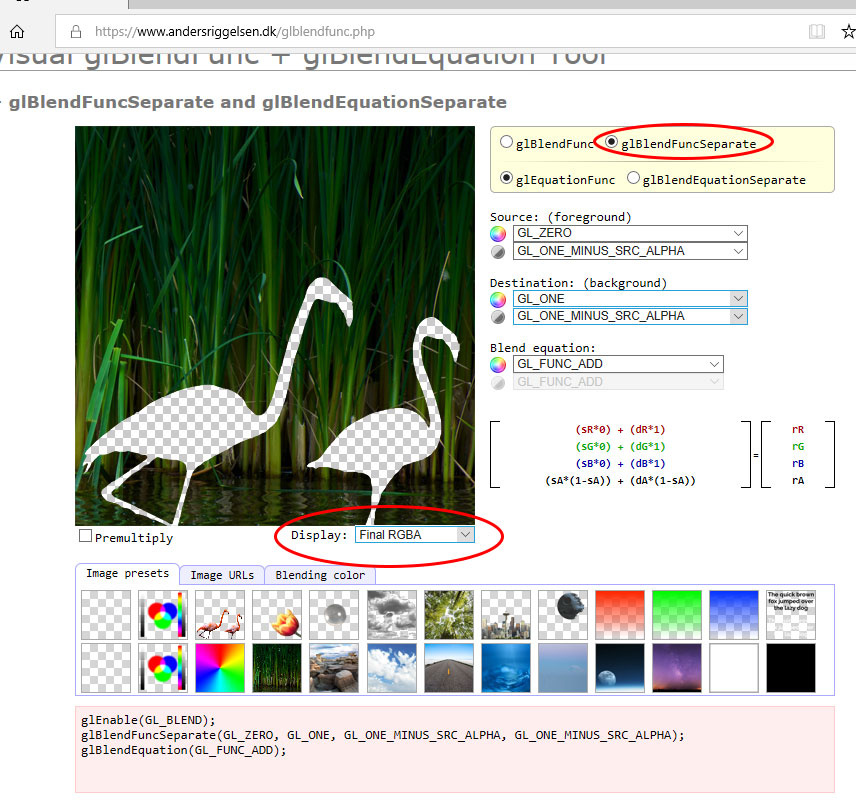856x807 pixels.
Task: Click the browser URL address field
Action: click(400, 32)
